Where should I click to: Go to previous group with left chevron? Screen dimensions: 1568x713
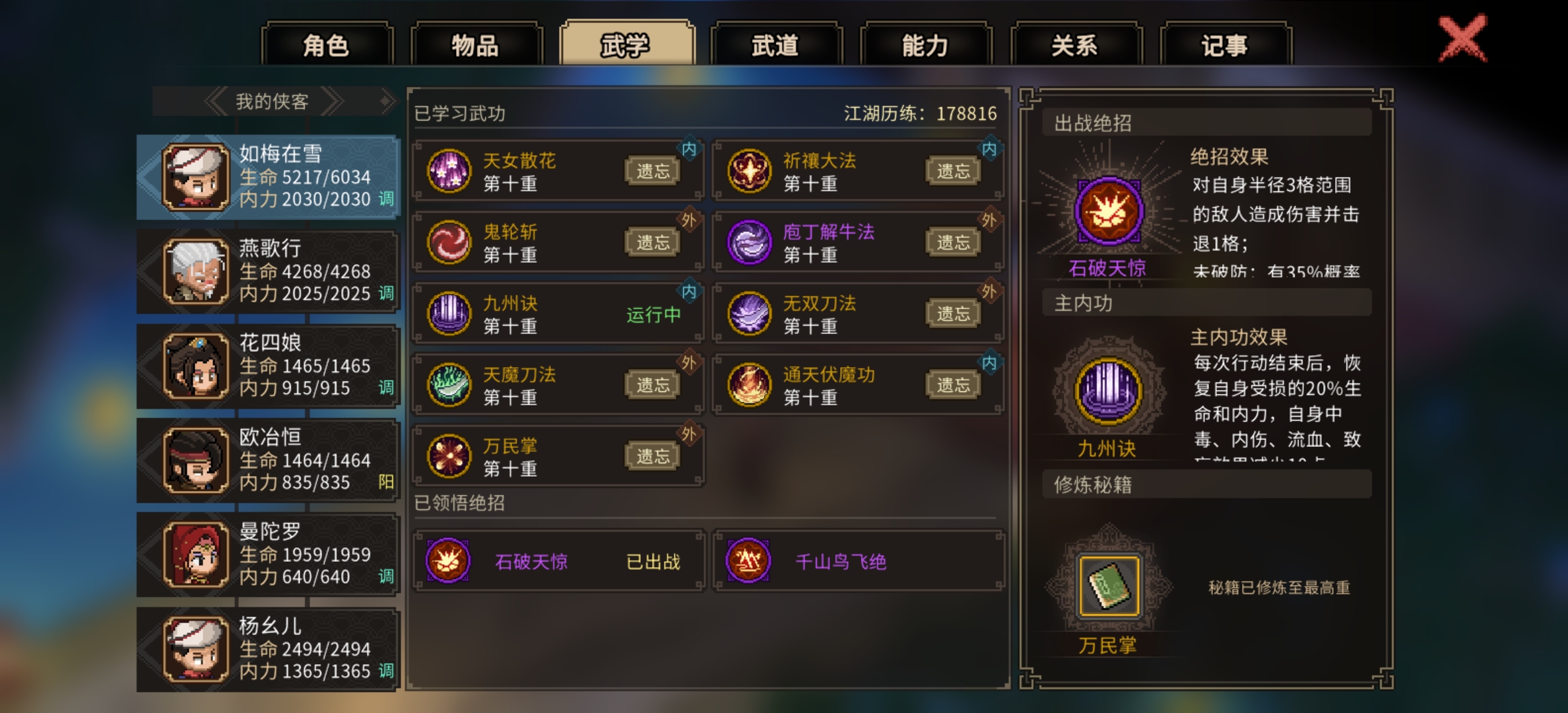[x=216, y=102]
